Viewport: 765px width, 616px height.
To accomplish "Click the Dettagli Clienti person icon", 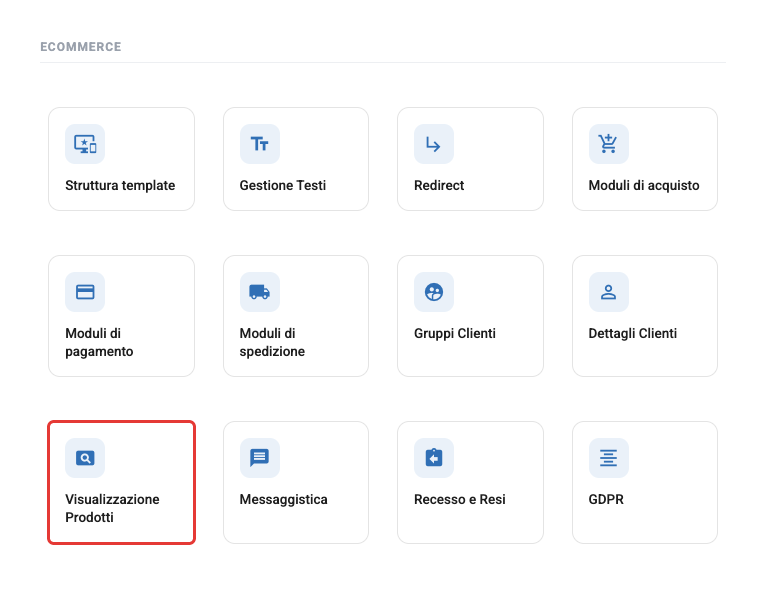I will coord(608,292).
